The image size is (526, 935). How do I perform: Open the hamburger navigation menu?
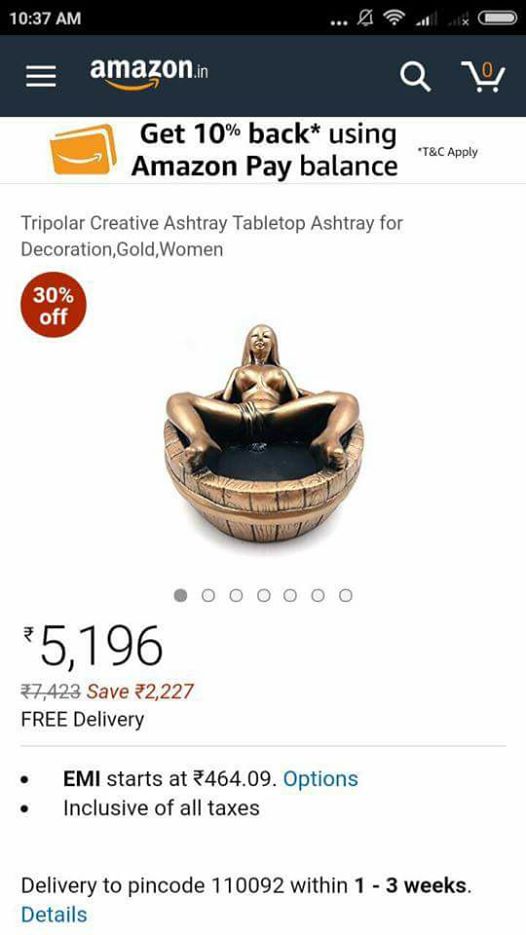click(x=41, y=76)
